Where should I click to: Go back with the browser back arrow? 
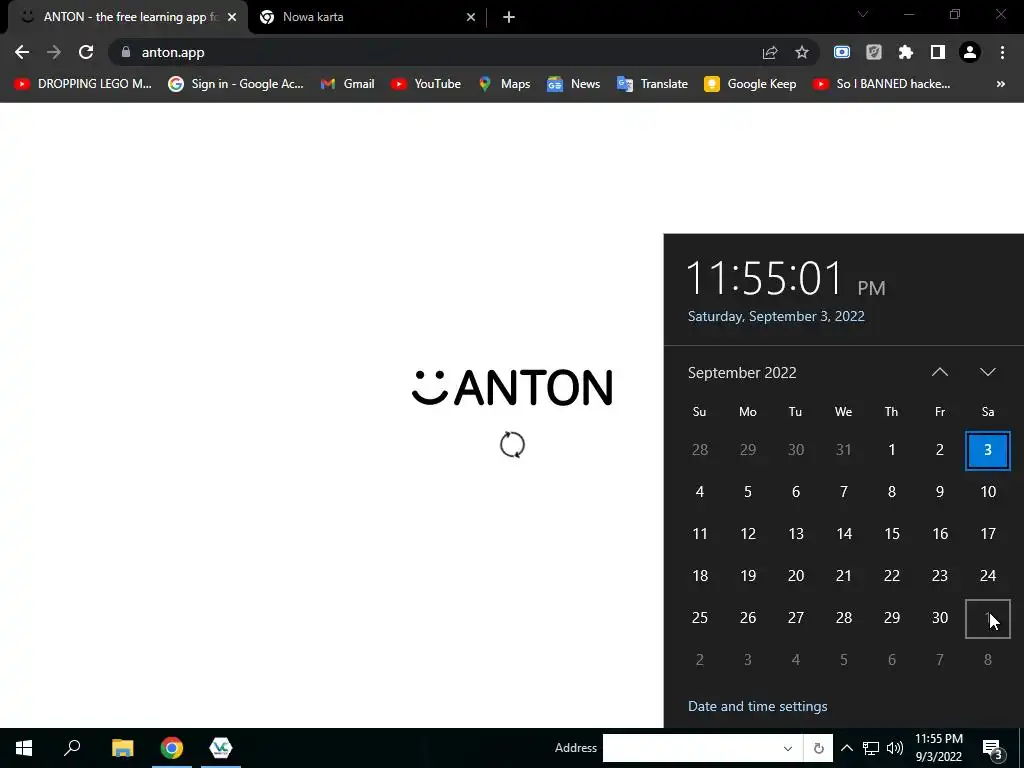point(22,52)
